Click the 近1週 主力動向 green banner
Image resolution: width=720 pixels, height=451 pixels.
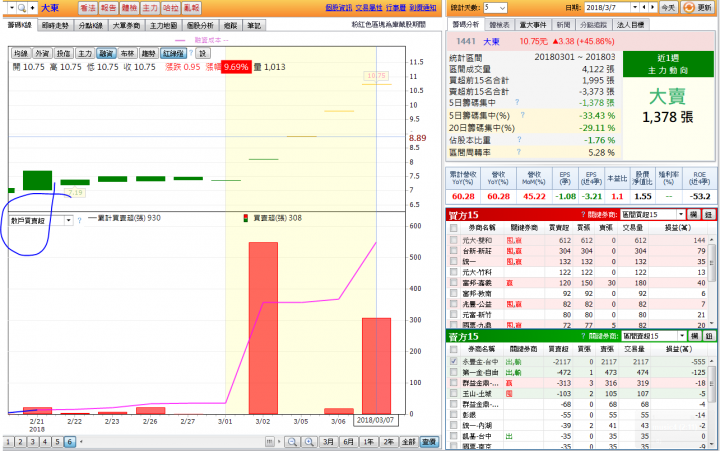(x=668, y=64)
